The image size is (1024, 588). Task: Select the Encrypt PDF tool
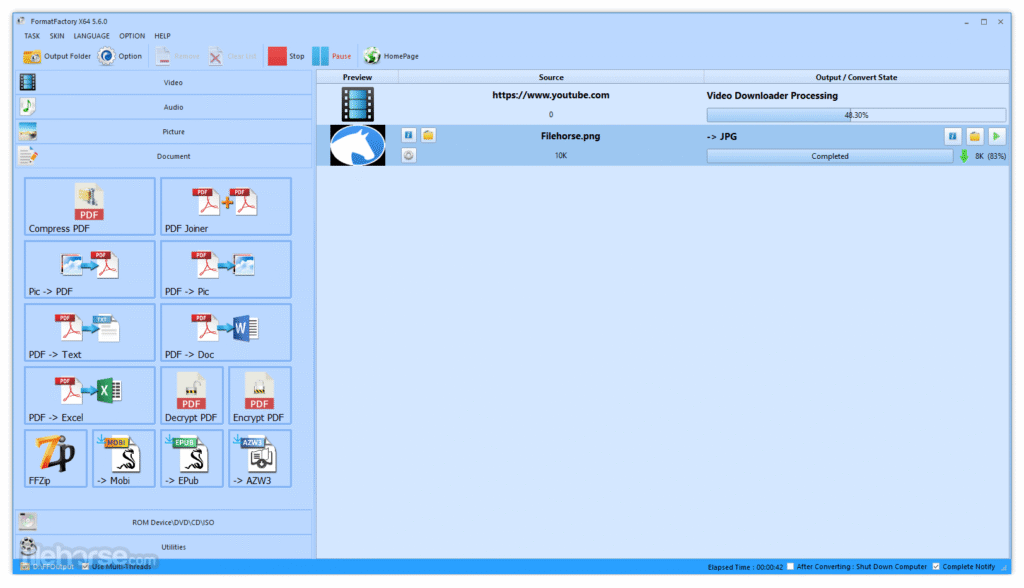[x=259, y=394]
